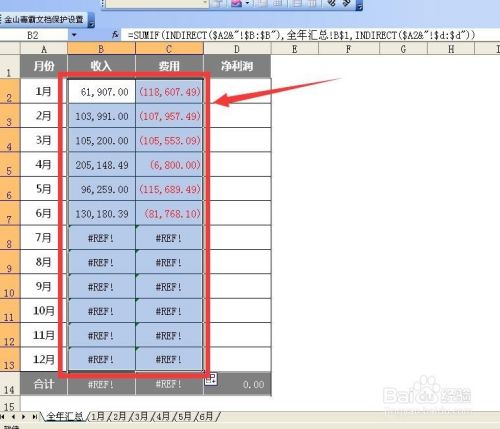Click the Name Box showing B2

34,35
